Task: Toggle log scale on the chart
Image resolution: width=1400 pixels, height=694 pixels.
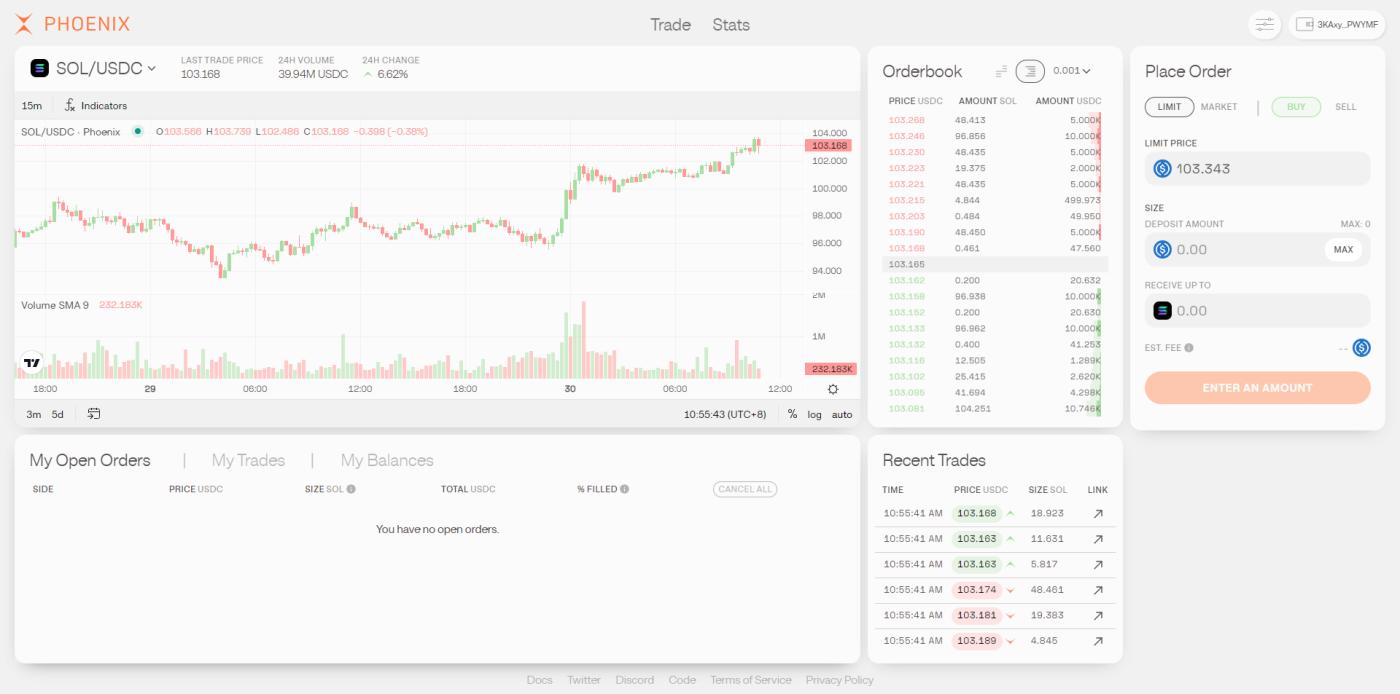Action: [814, 414]
